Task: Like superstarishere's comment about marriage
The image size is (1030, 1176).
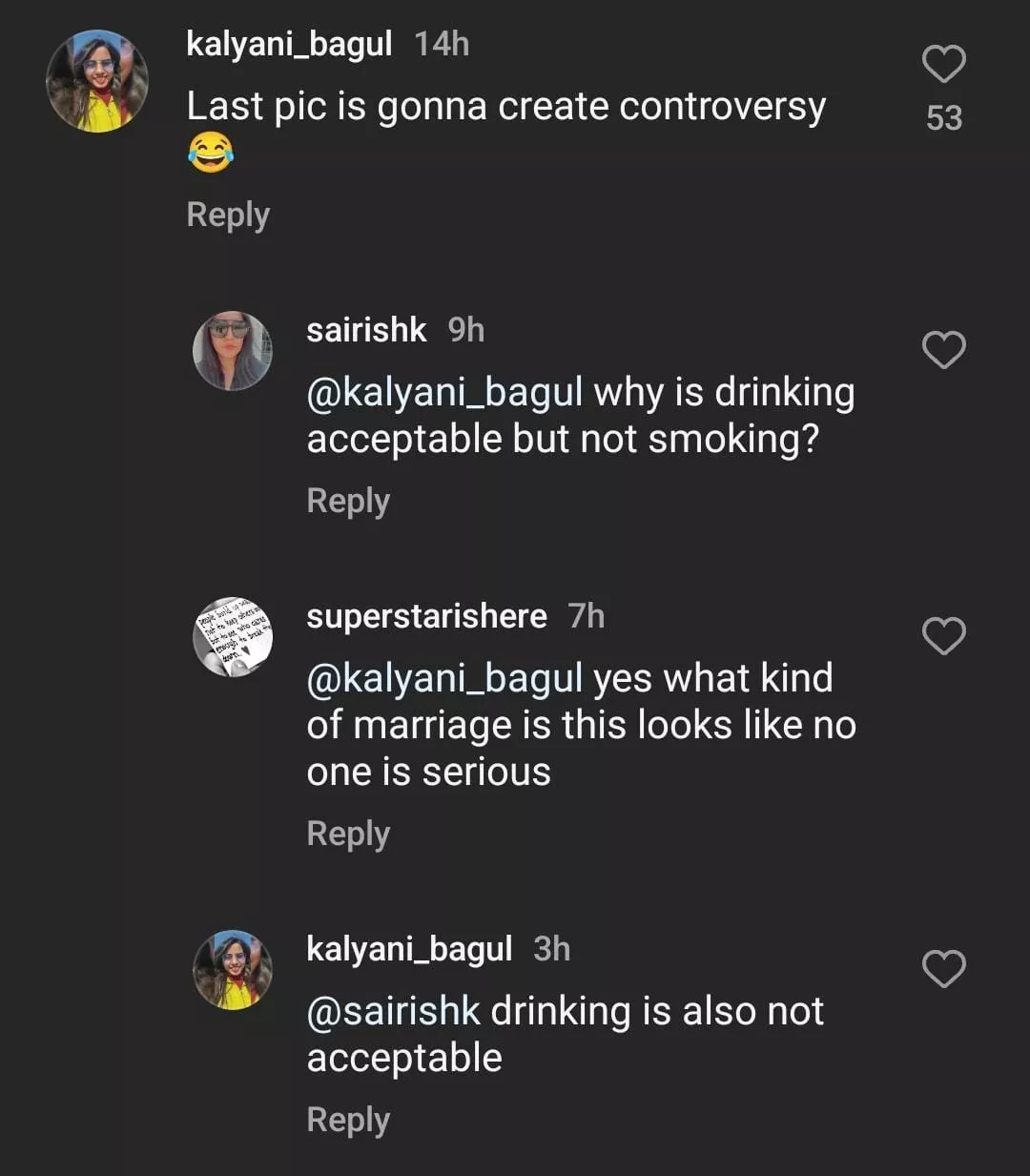Action: [943, 636]
